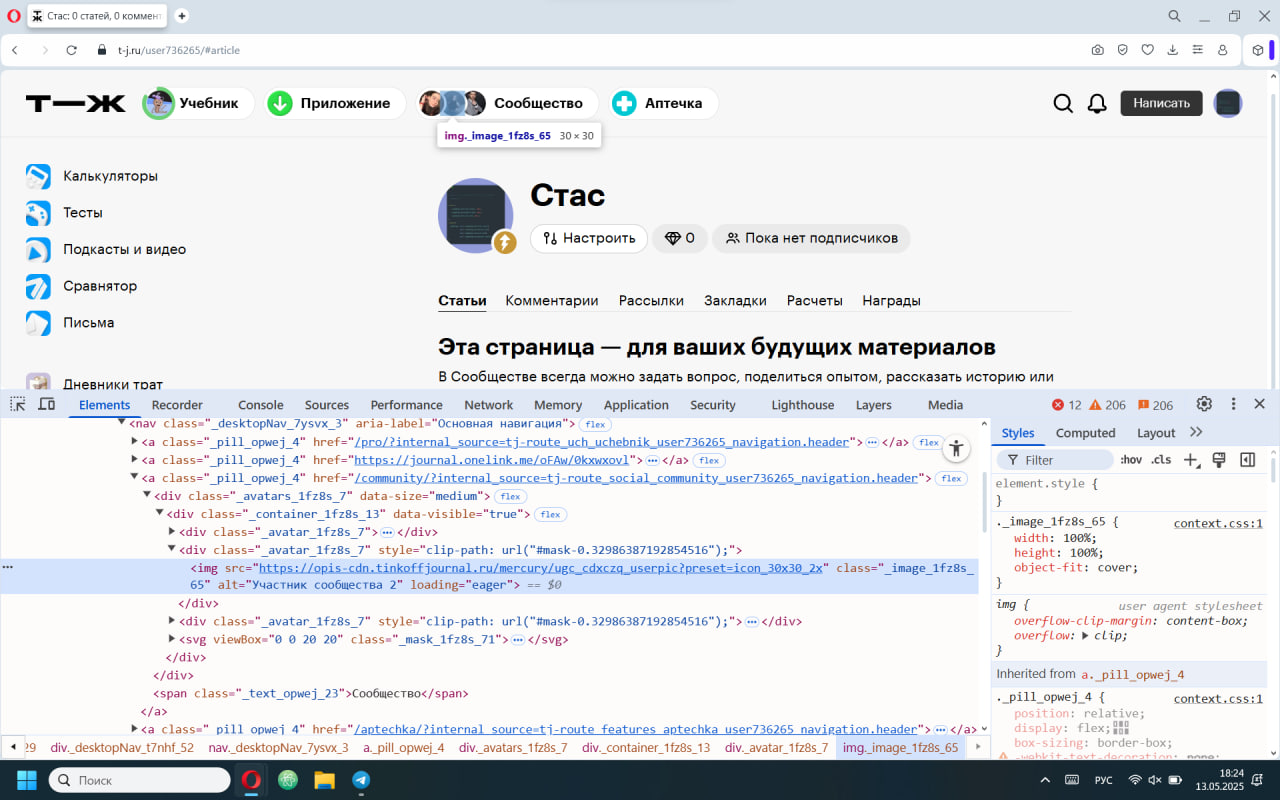
Task: Open notifications via the bell icon
Action: pyautogui.click(x=1097, y=103)
